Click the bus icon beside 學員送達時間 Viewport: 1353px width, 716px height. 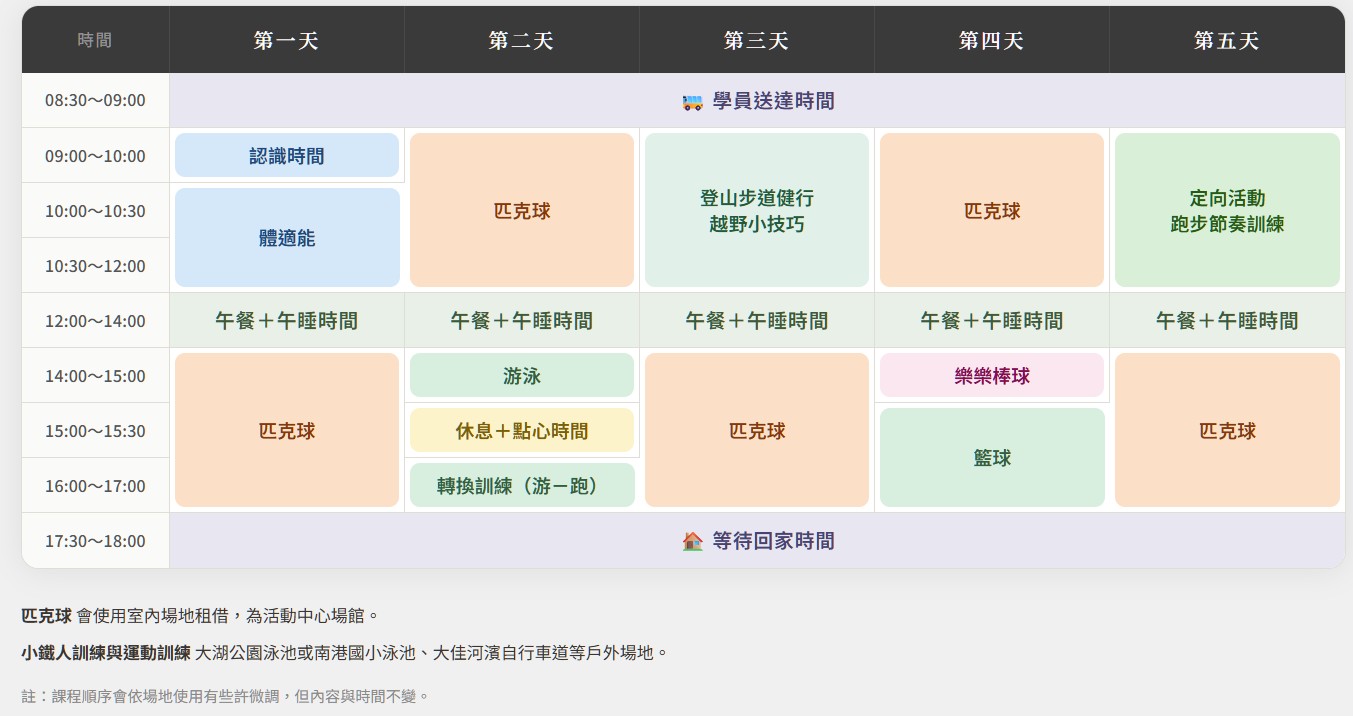[692, 102]
